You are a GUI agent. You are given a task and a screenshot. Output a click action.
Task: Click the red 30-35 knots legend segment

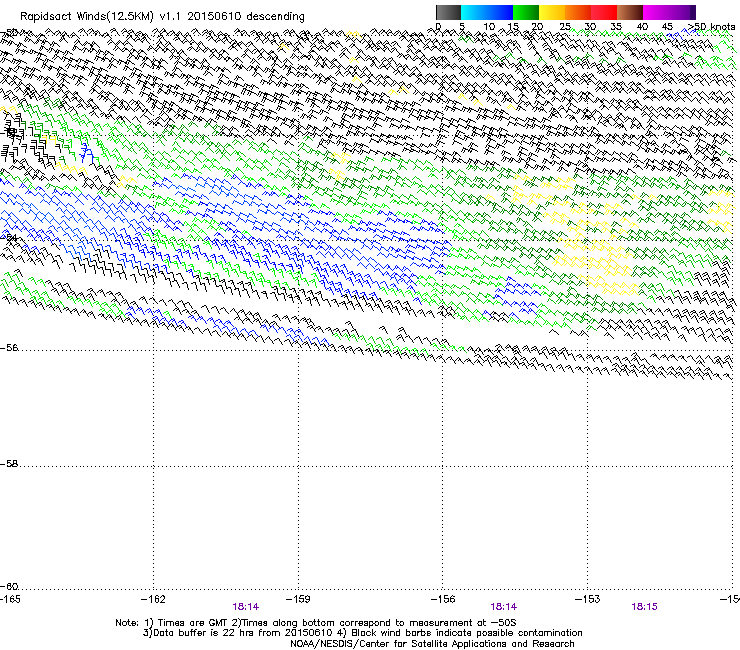click(604, 12)
